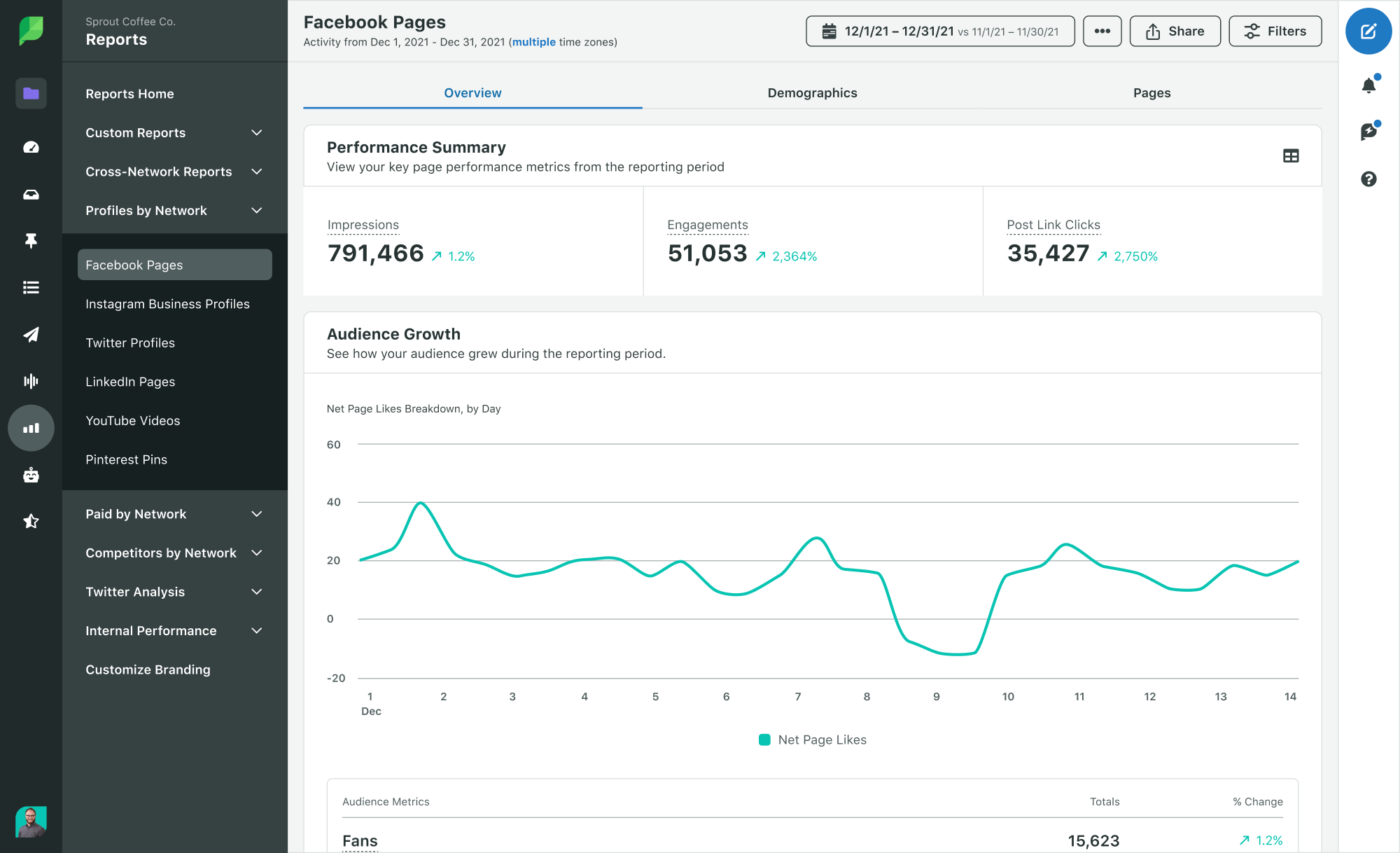Select the messaging inbox icon
This screenshot has height=853, width=1400.
point(31,193)
